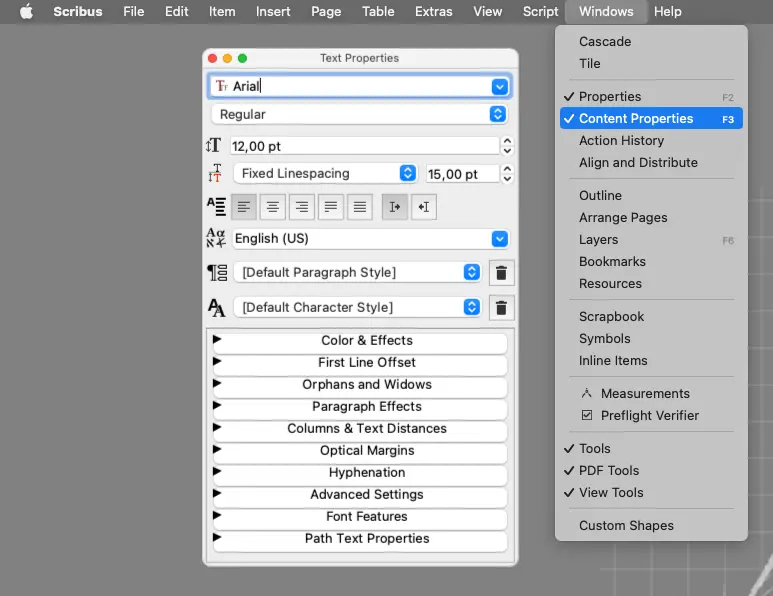Set left-to-right text direction
This screenshot has height=596, width=773.
click(x=395, y=207)
